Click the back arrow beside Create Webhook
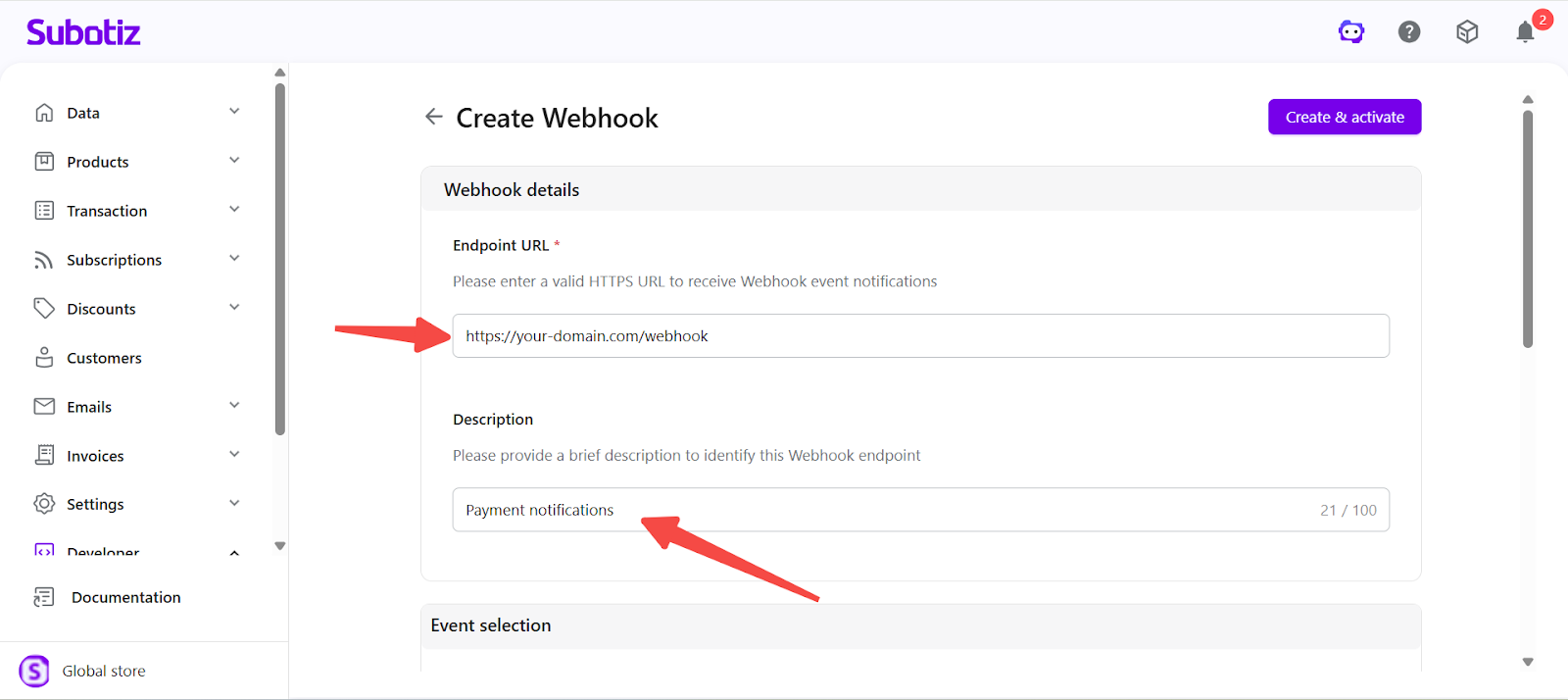Viewport: 1568px width, 700px height. (433, 118)
